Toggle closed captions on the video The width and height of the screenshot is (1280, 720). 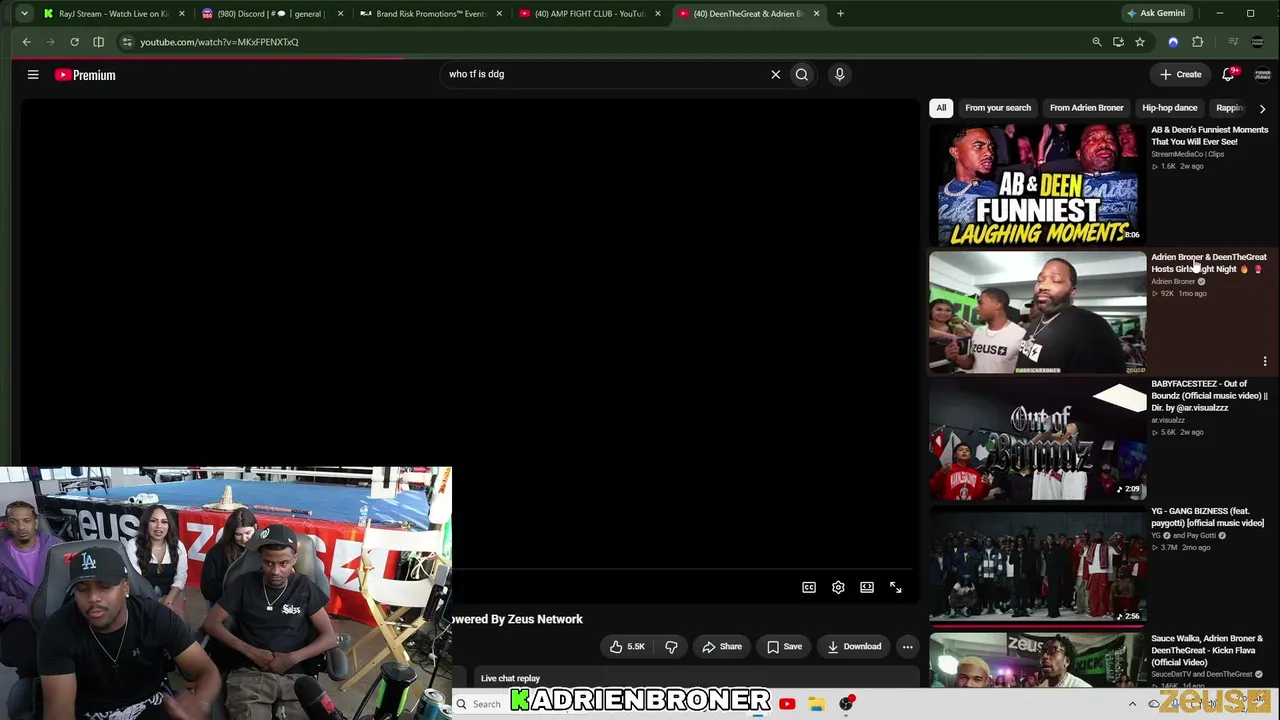[x=809, y=588]
